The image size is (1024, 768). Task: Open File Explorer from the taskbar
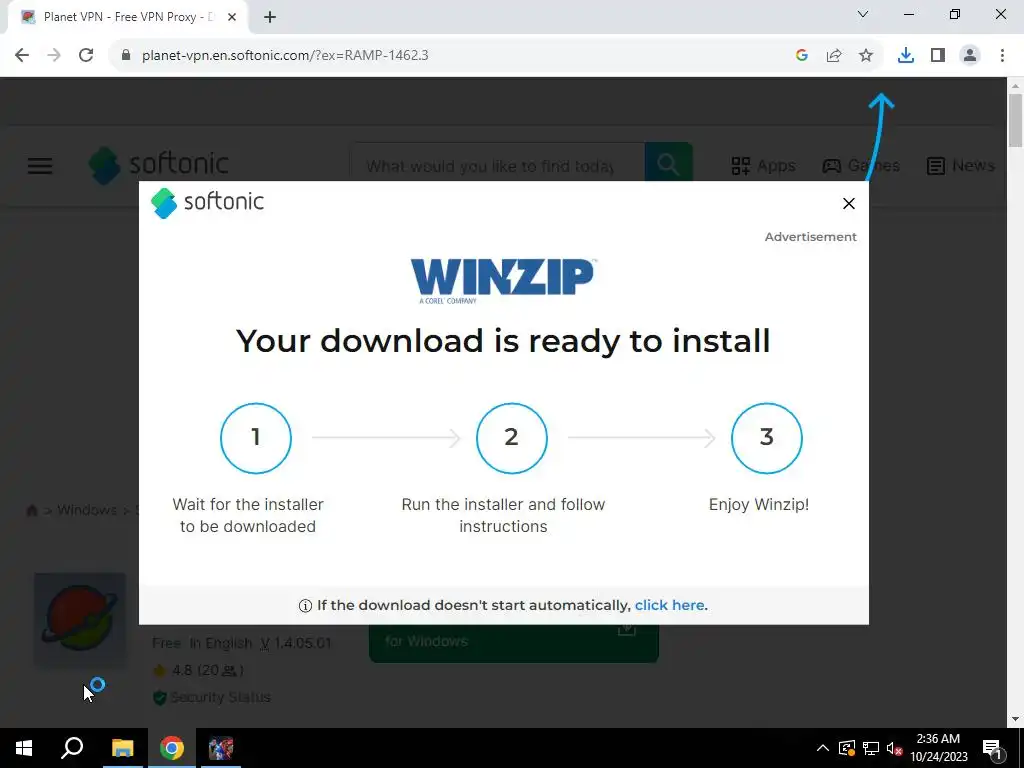122,748
